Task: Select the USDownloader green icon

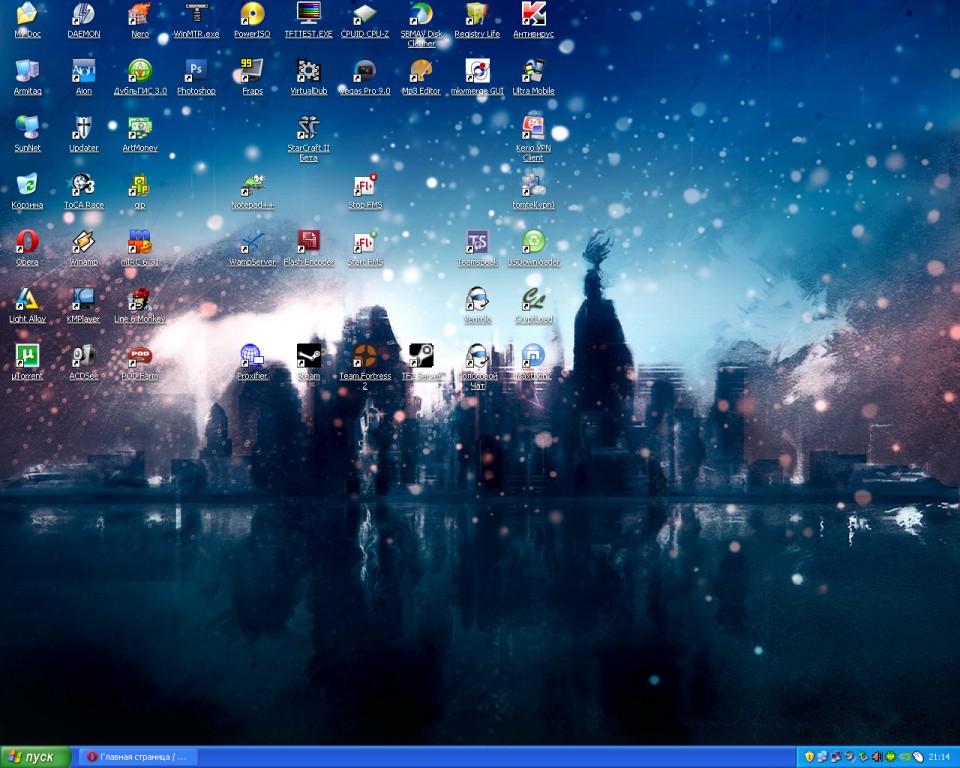Action: (533, 242)
